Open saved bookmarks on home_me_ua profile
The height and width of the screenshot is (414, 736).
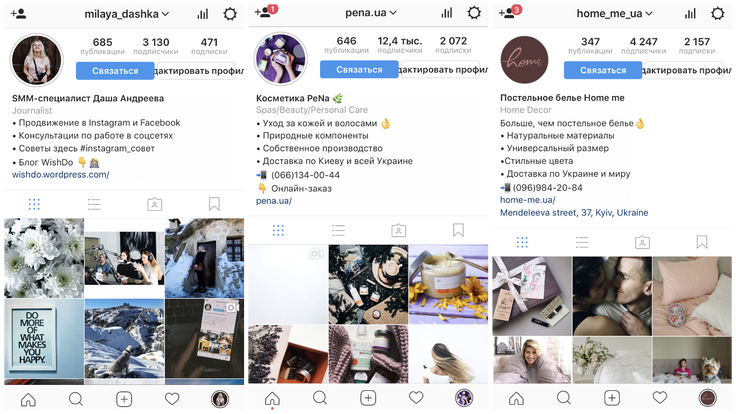[x=702, y=242]
